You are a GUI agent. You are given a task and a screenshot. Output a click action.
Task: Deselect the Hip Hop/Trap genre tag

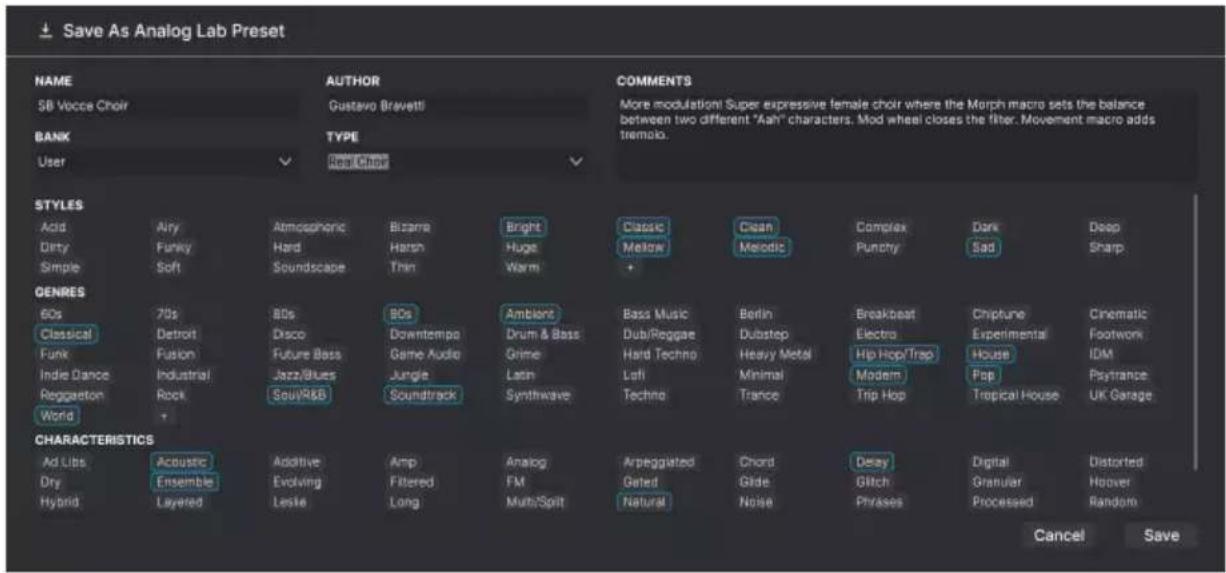893,354
